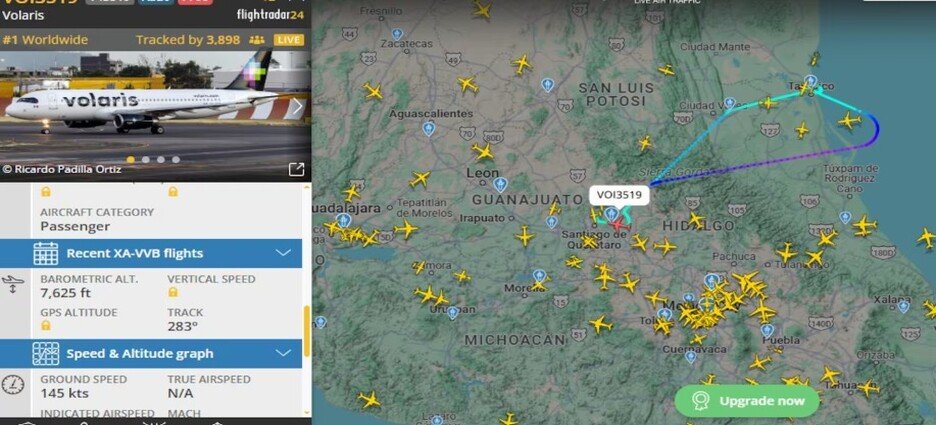Click the locked Vertical Speed padlock icon
936x425 pixels.
coord(173,292)
